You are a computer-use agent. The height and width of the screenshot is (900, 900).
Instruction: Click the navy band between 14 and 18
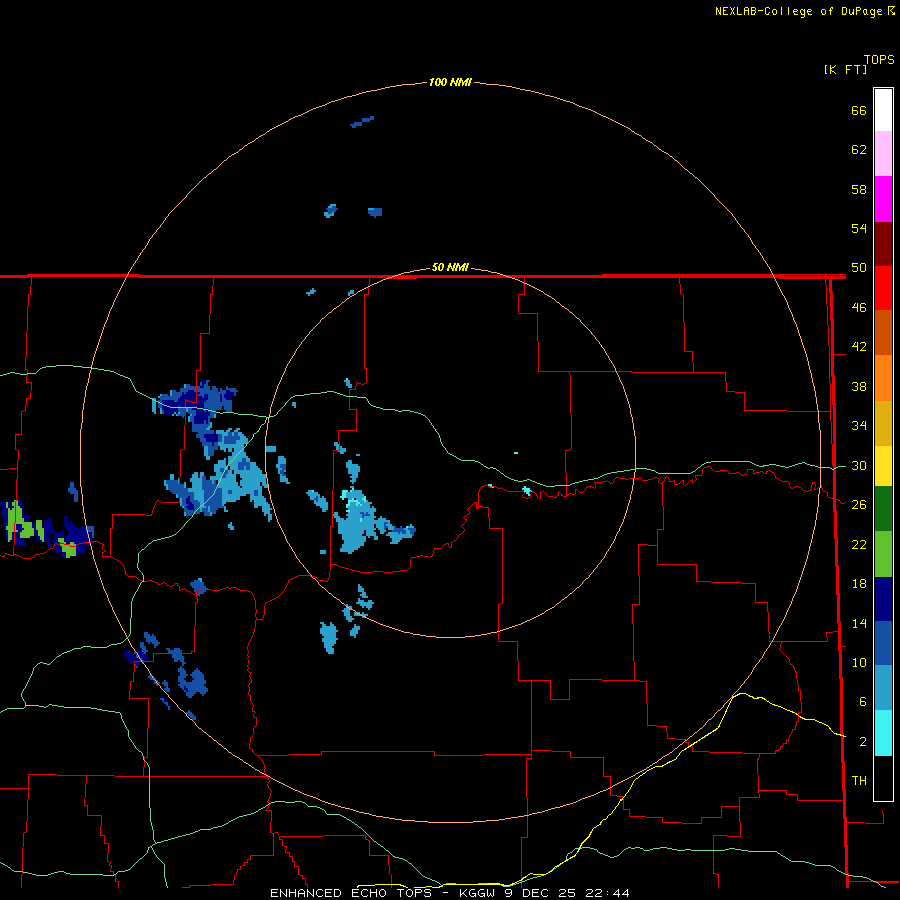[x=883, y=599]
